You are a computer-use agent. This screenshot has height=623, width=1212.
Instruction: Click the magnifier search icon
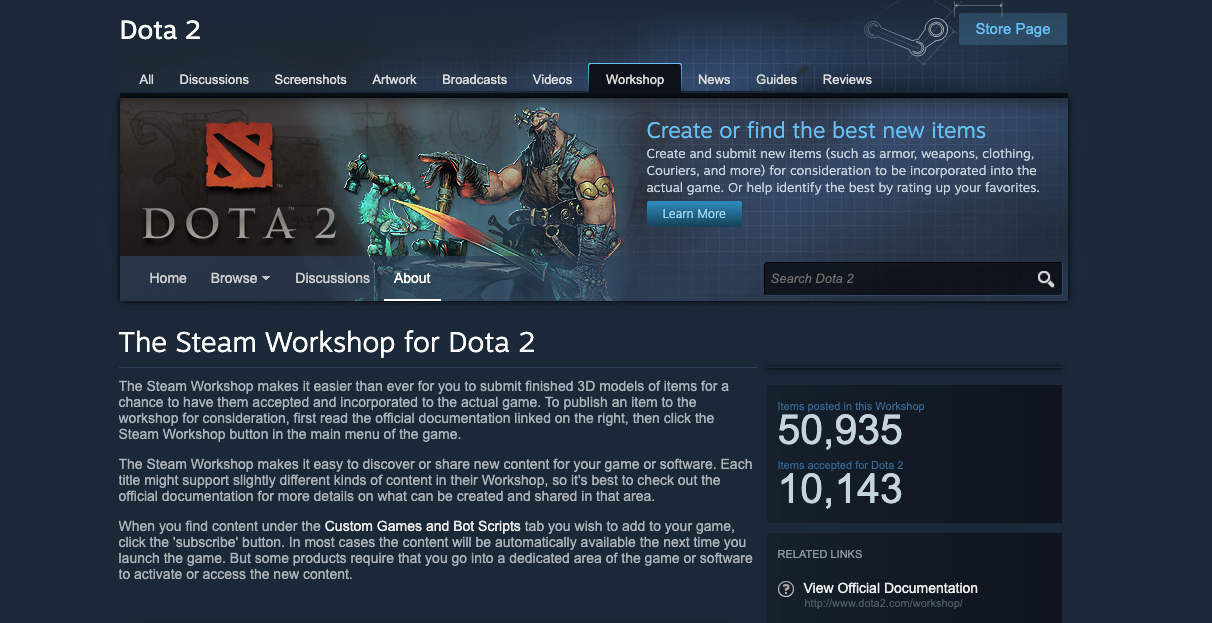1045,279
